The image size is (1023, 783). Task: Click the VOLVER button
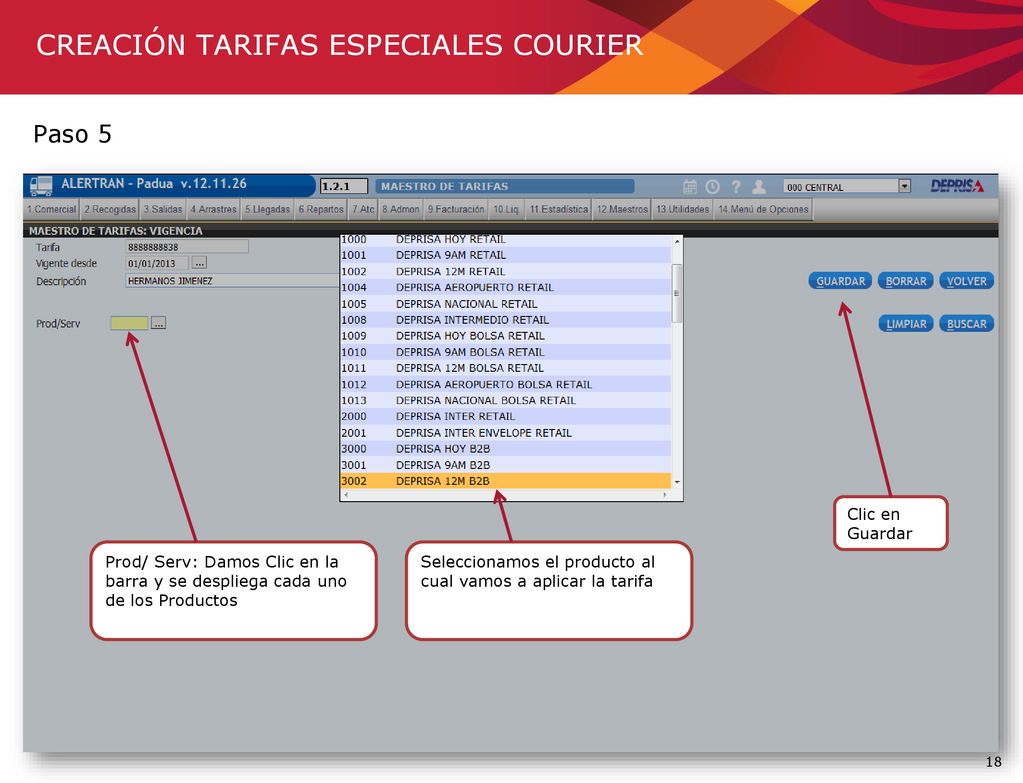(x=966, y=281)
